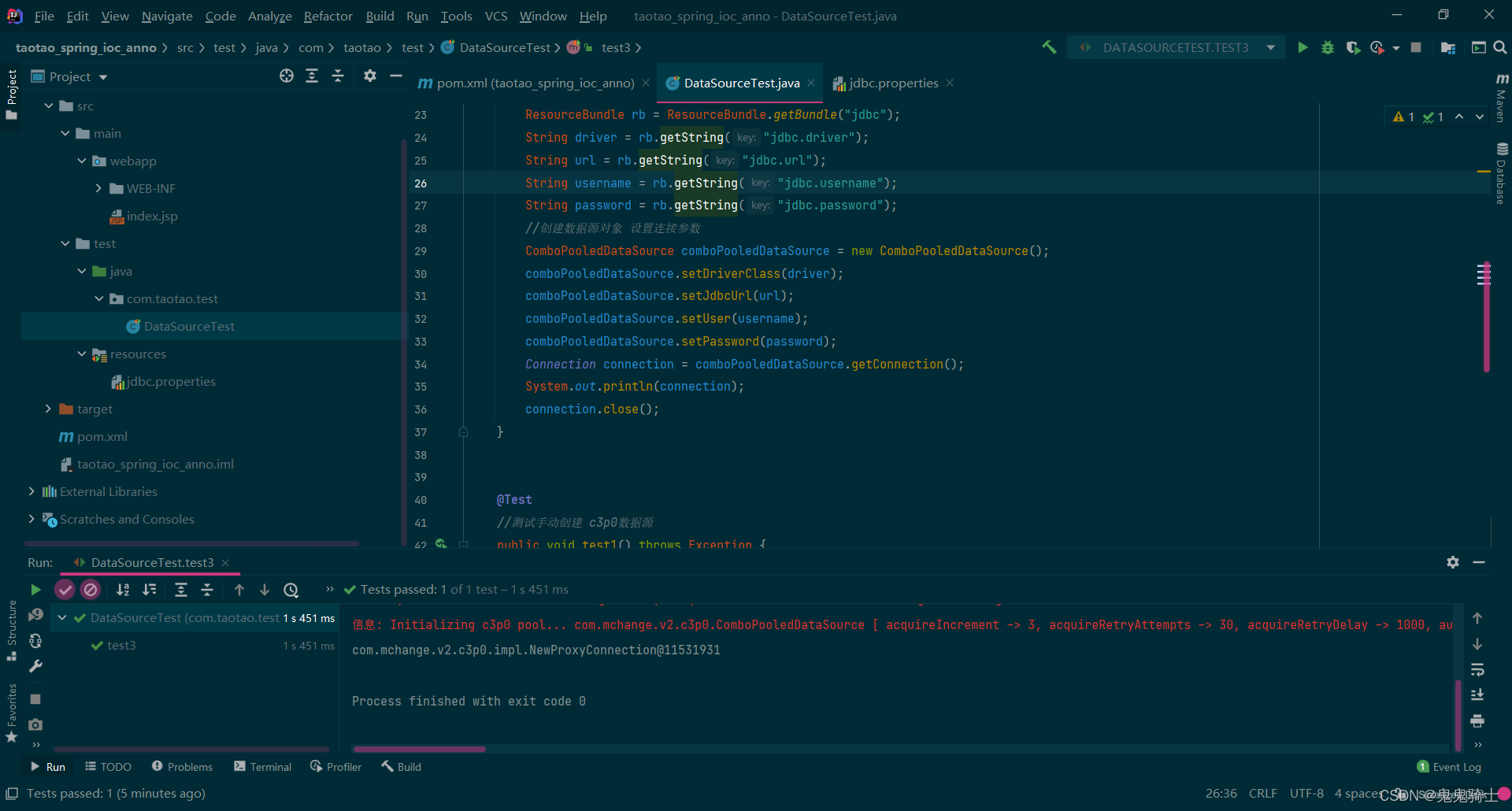Viewport: 1512px width, 811px height.
Task: Open the Refactor menu
Action: tap(328, 16)
